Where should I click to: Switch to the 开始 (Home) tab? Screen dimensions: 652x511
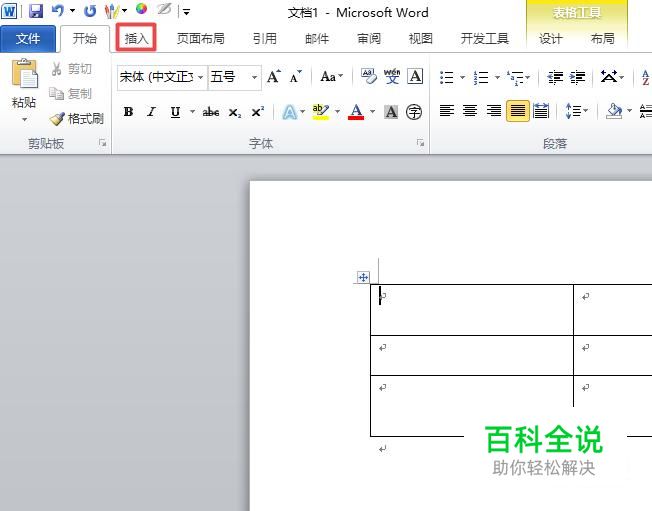tap(85, 39)
